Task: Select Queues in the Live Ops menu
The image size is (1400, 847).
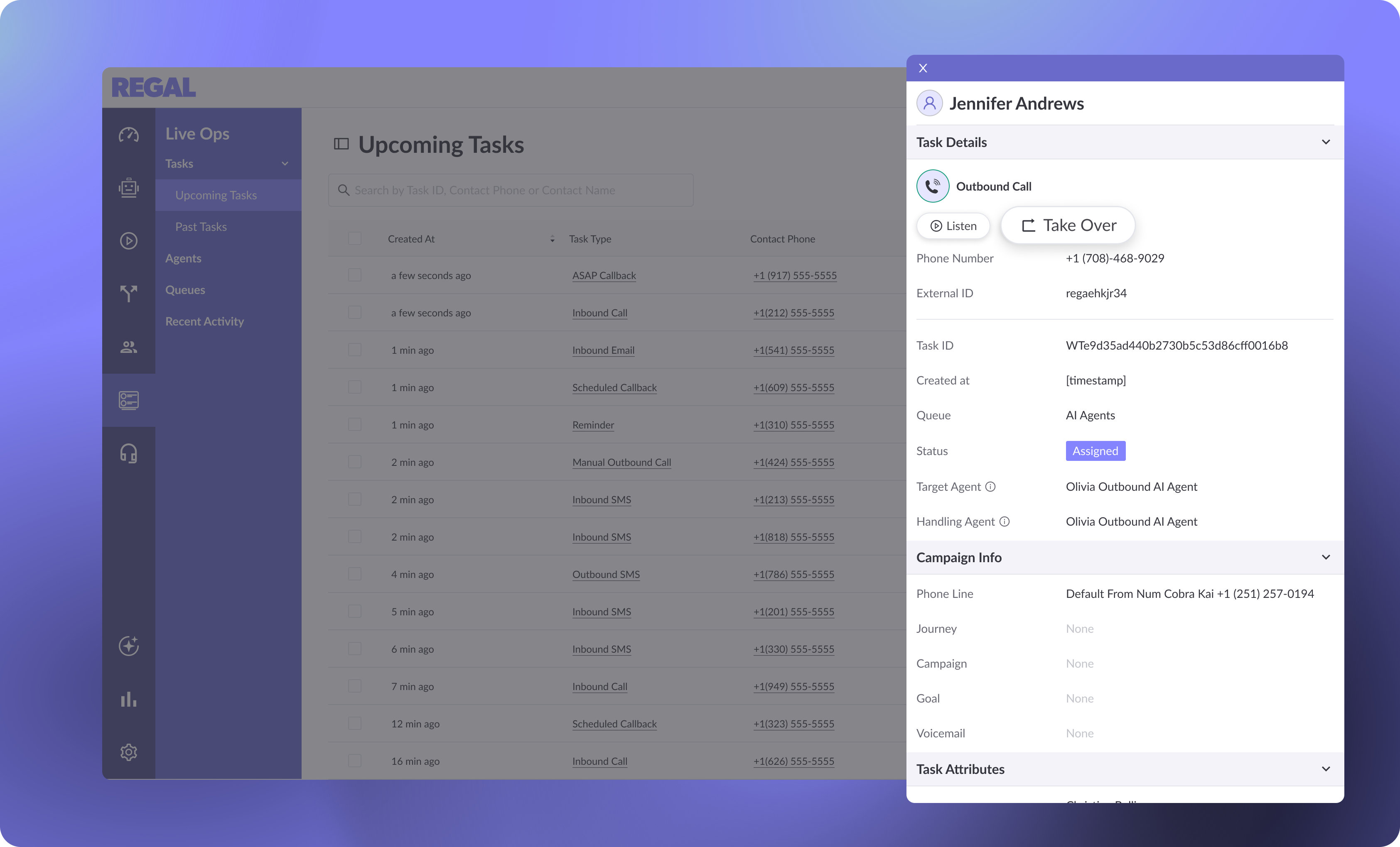Action: click(185, 289)
